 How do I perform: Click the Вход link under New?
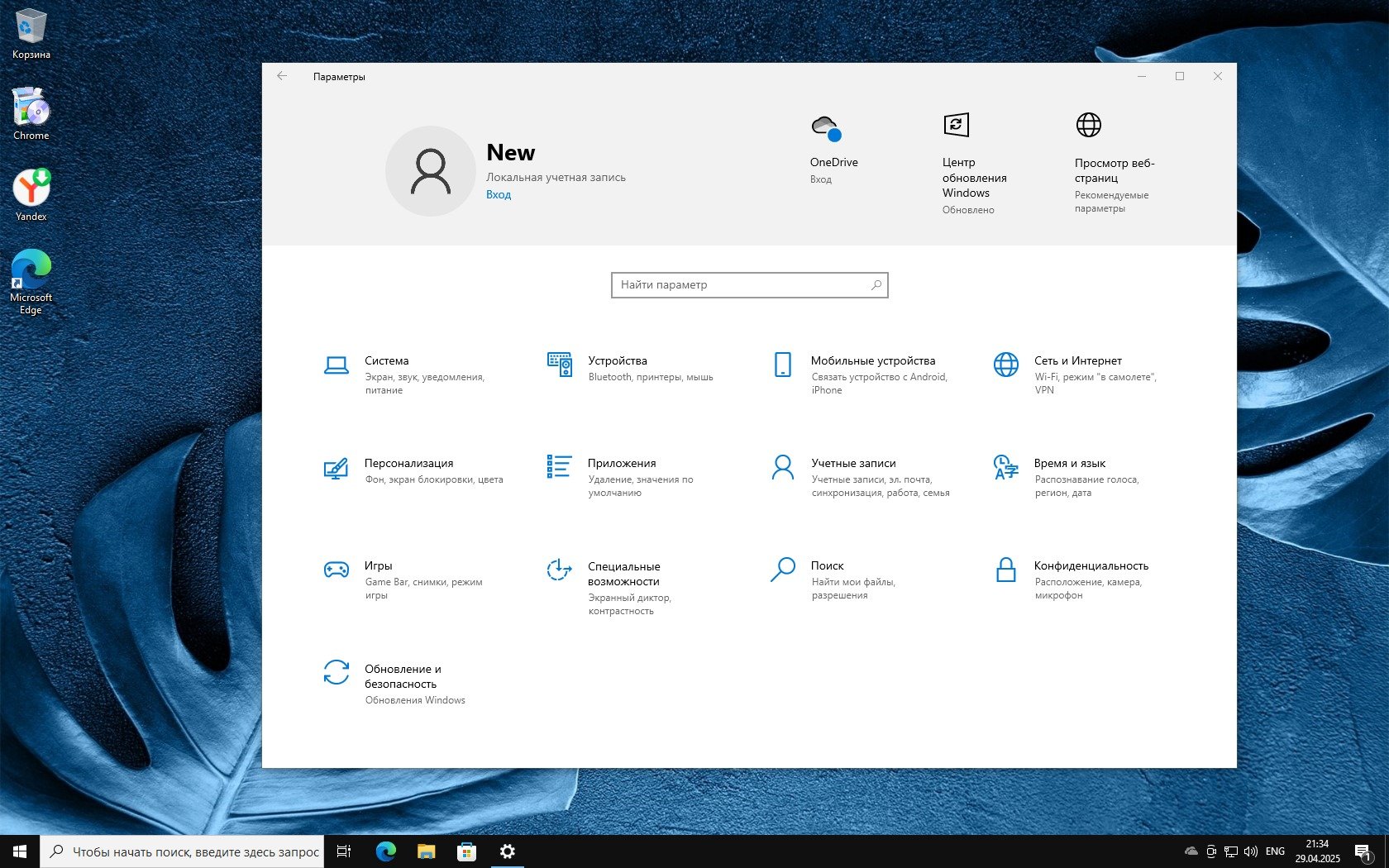pos(499,195)
